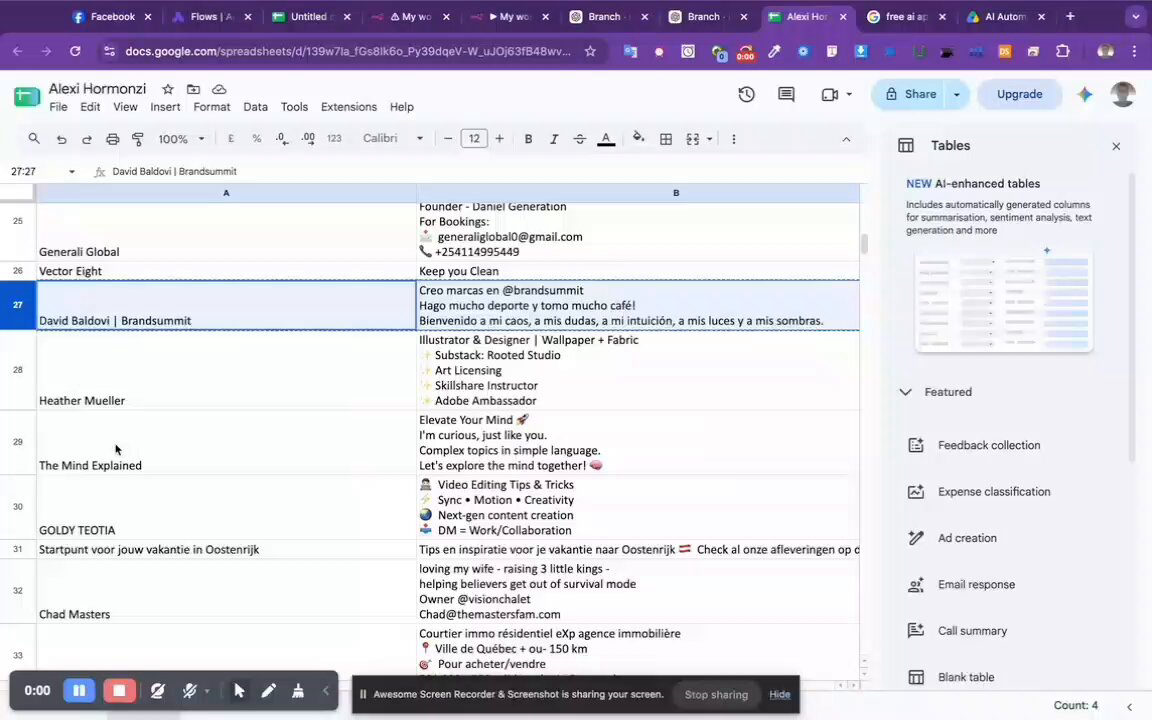This screenshot has height=720, width=1152.
Task: Format as percent
Action: [256, 138]
